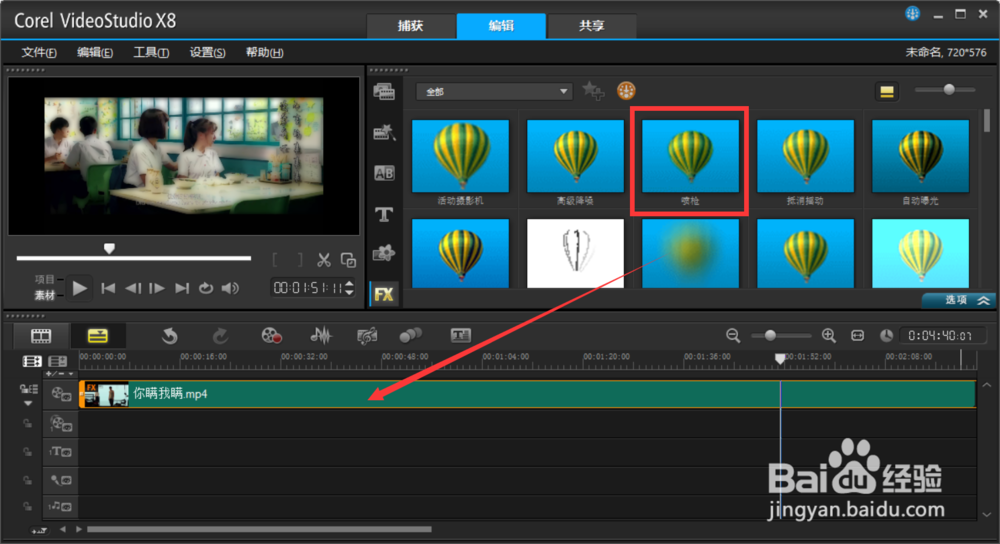Expand the 选项 options panel
The image size is (1000, 544).
pos(960,300)
